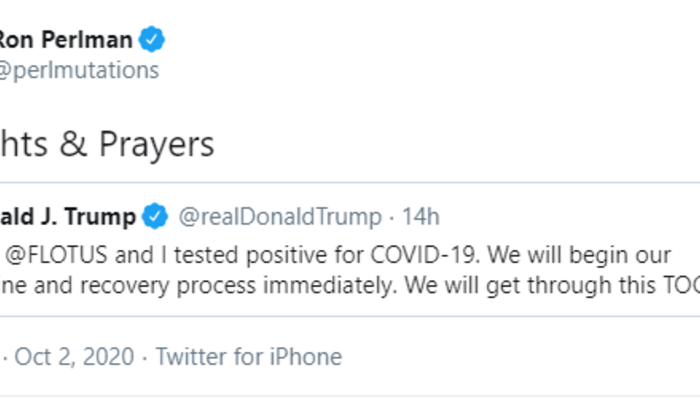Click the verified badge beside Ron Perlman
This screenshot has height=400, width=700.
152,40
